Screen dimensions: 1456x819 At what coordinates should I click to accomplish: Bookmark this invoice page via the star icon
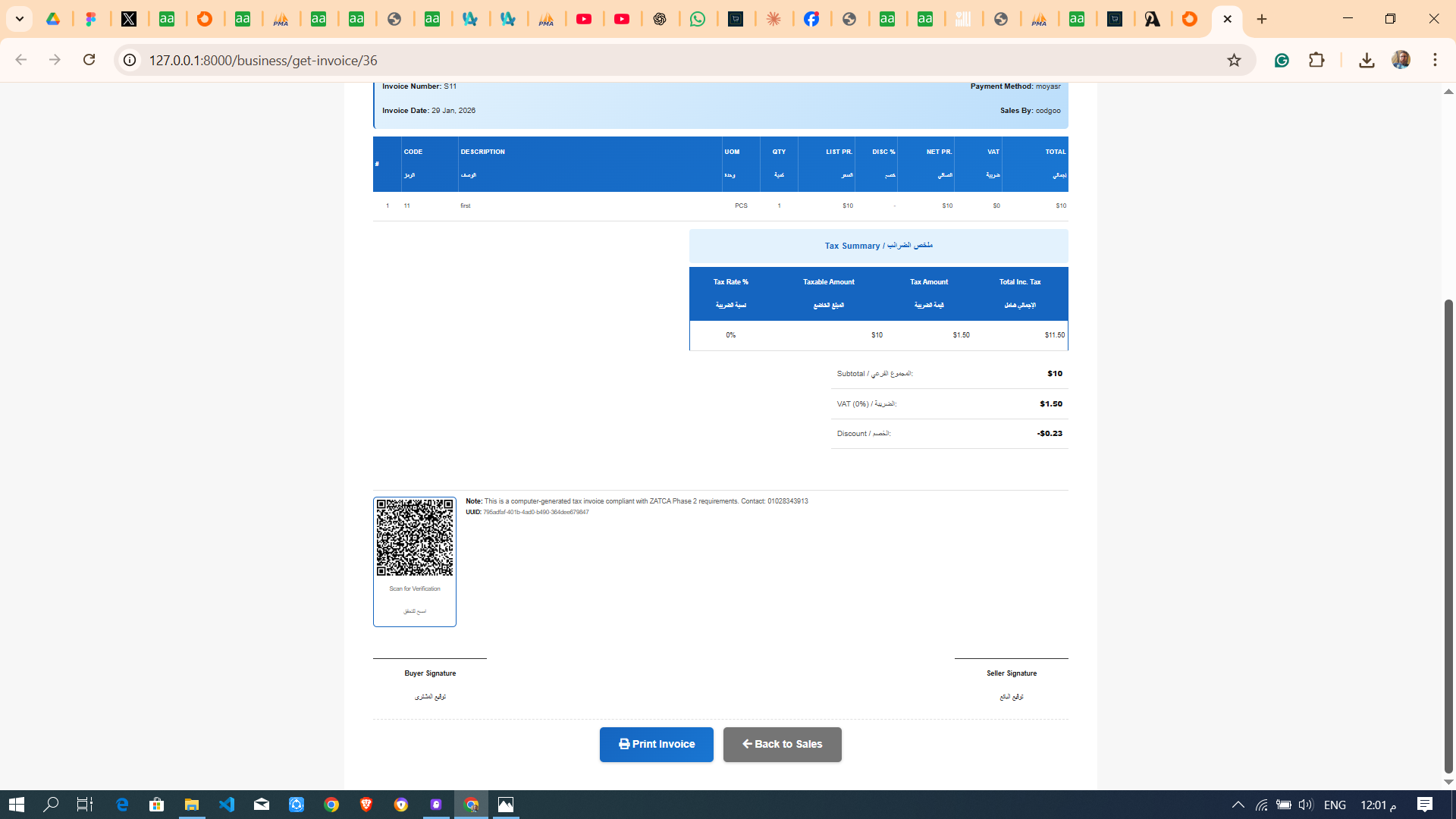pos(1234,60)
